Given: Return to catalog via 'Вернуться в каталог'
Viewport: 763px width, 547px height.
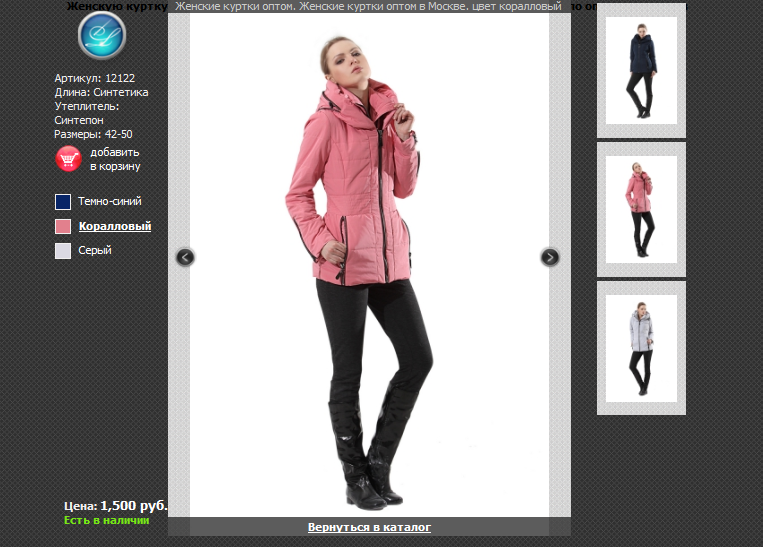Looking at the screenshot, I should tap(369, 527).
